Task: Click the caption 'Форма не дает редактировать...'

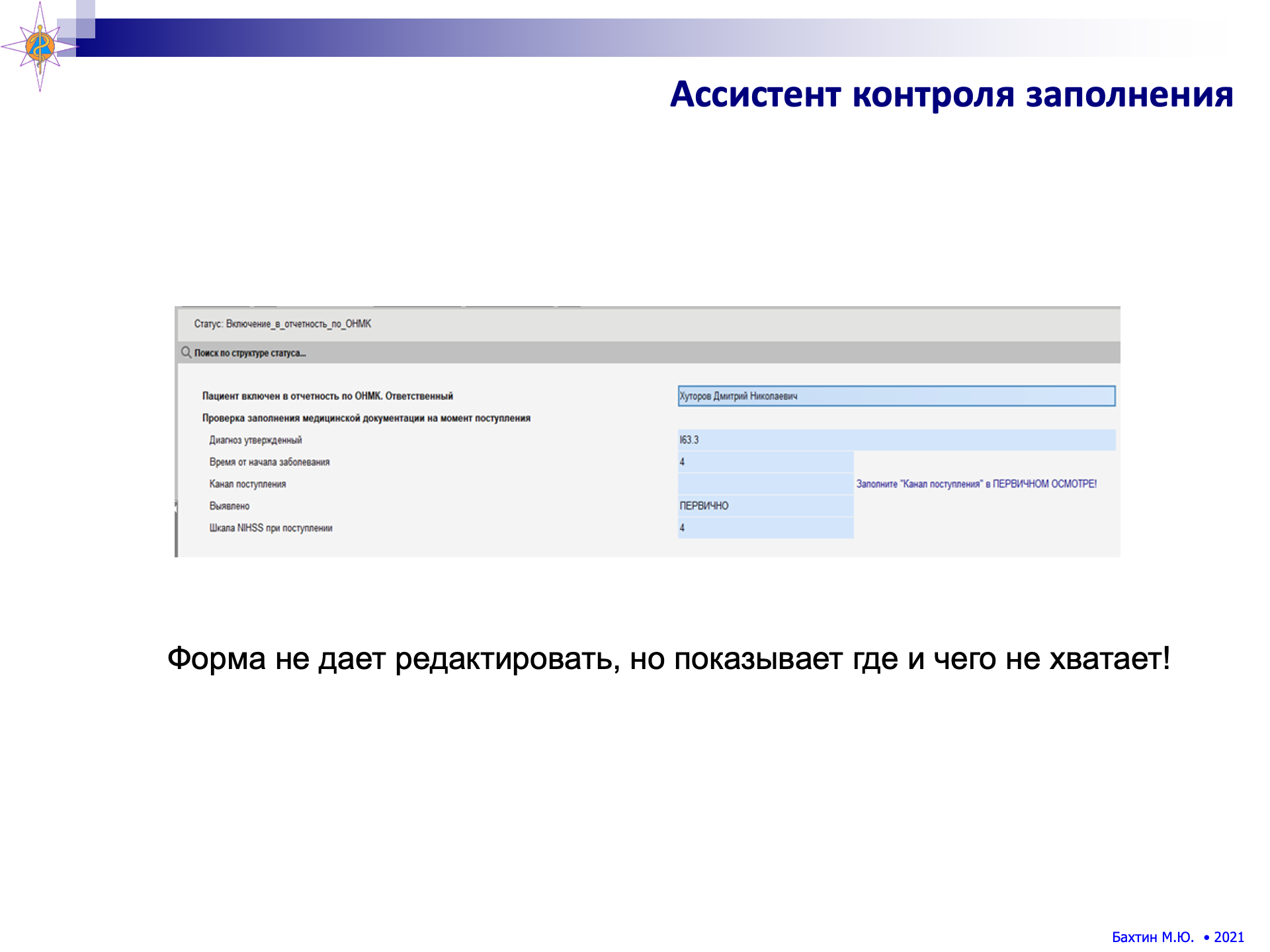Action: [x=669, y=659]
